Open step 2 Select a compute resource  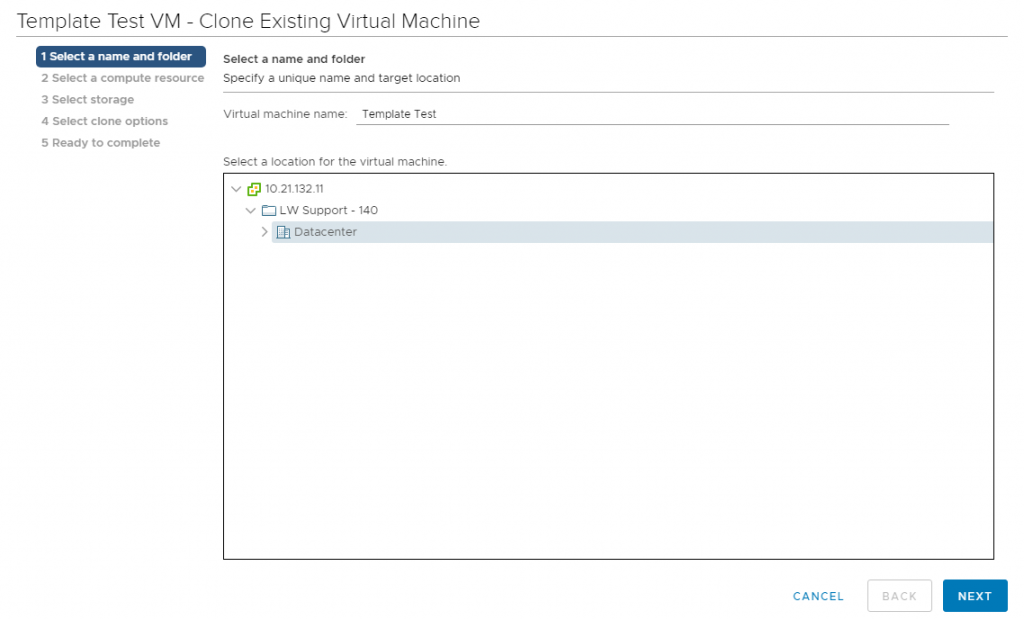point(122,78)
